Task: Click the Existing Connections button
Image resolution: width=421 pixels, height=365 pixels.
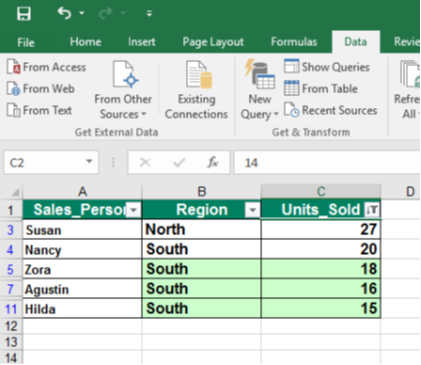Action: [x=196, y=90]
